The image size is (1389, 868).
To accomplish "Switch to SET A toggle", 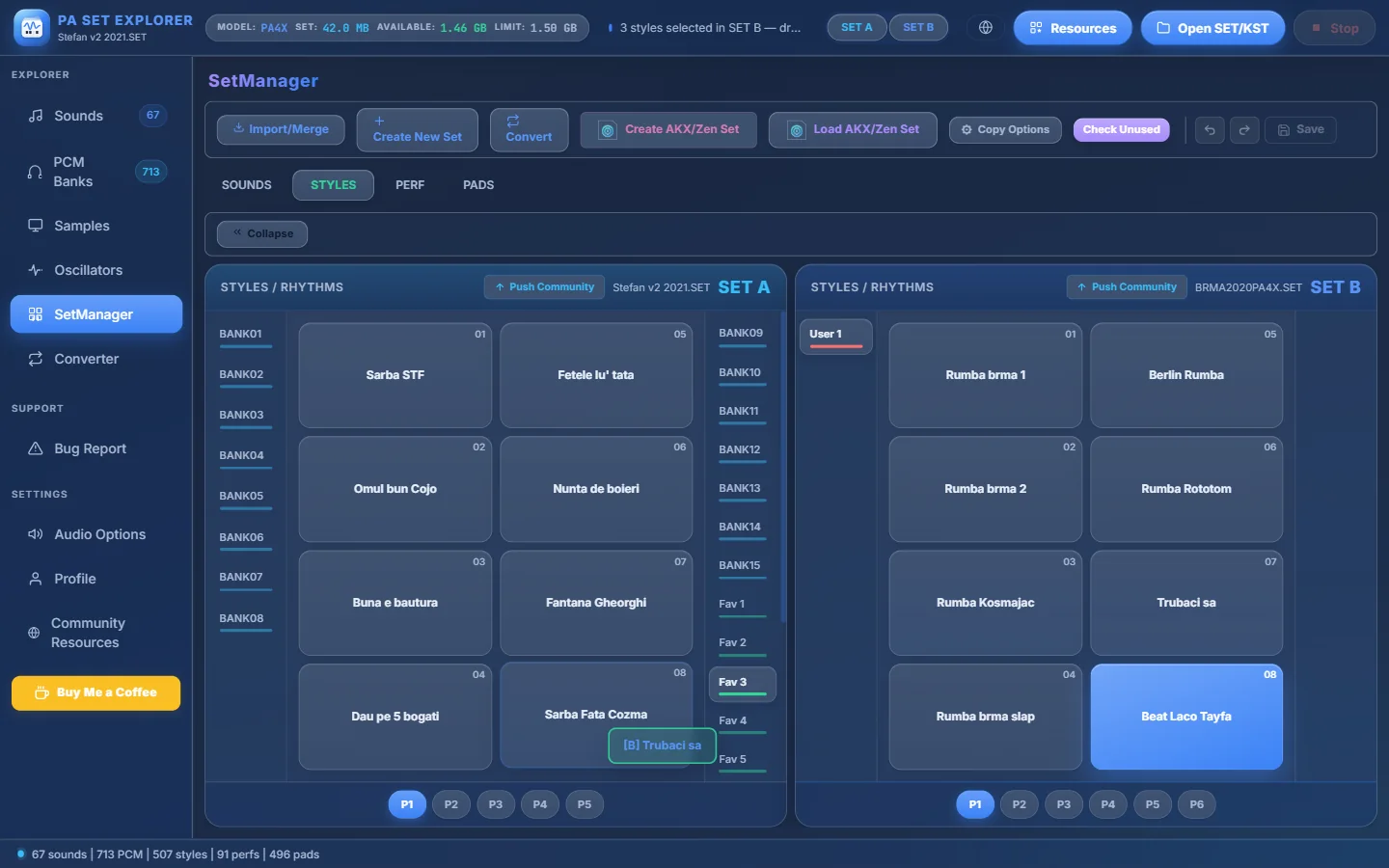I will 857,28.
